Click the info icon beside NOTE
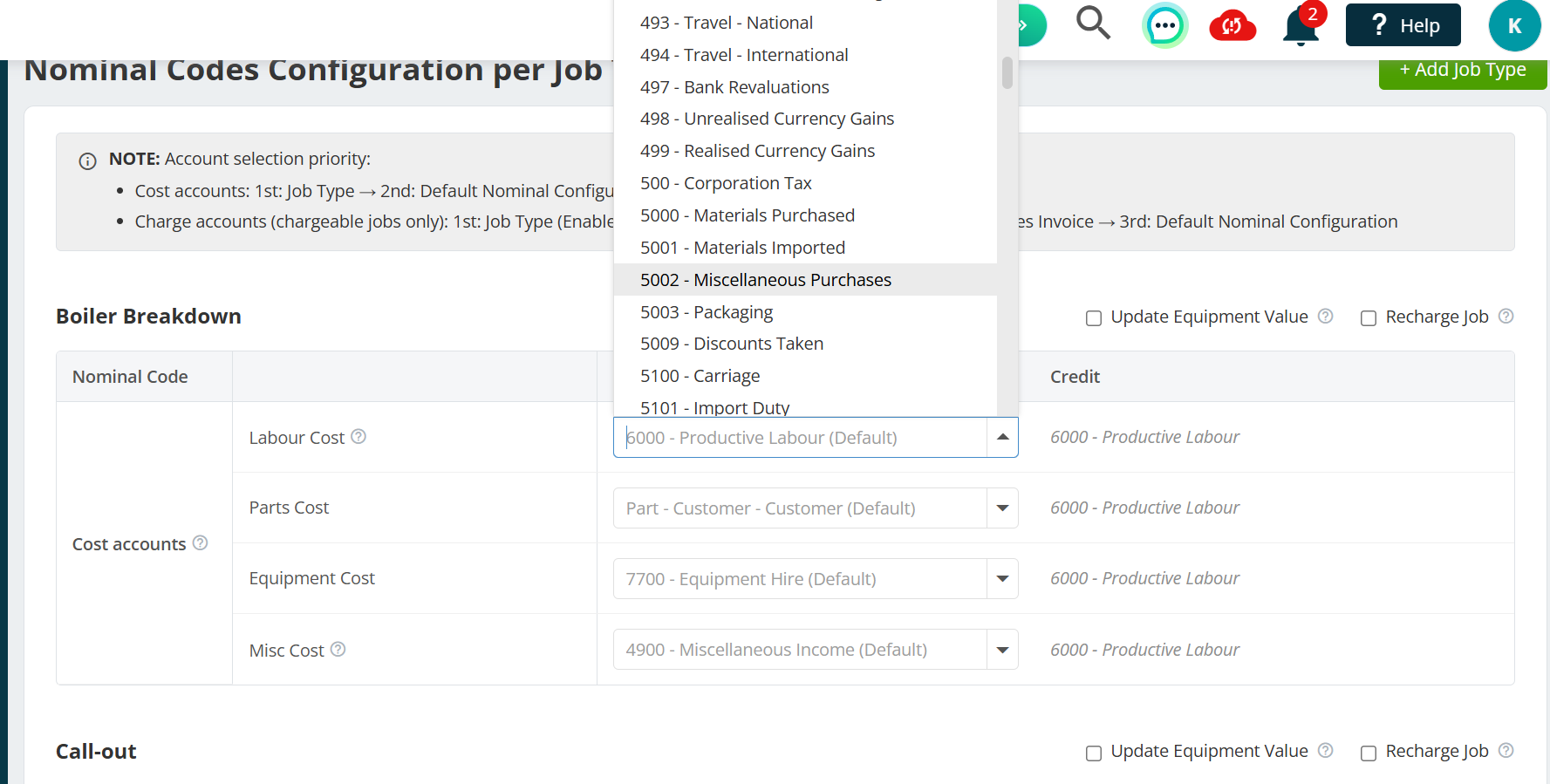1550x784 pixels. tap(87, 161)
